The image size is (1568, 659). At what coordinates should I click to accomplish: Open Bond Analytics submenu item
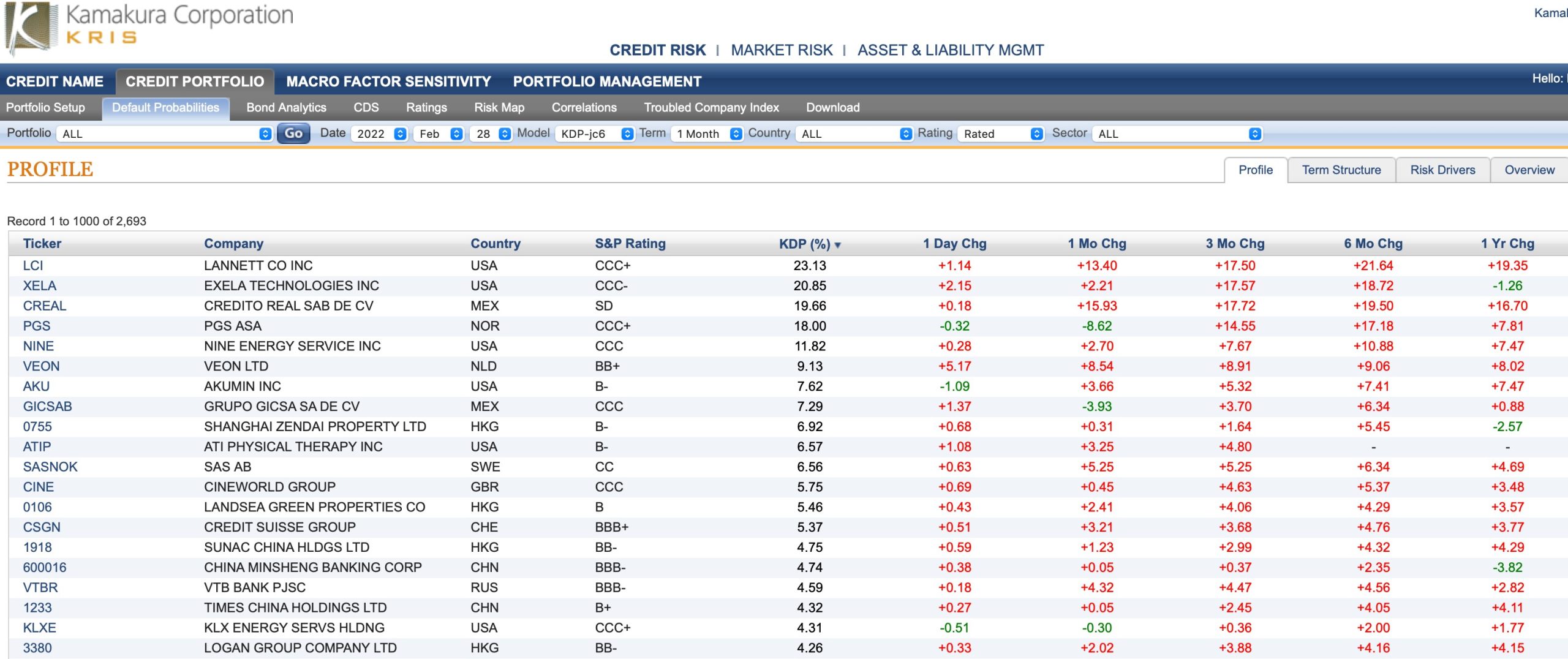286,107
